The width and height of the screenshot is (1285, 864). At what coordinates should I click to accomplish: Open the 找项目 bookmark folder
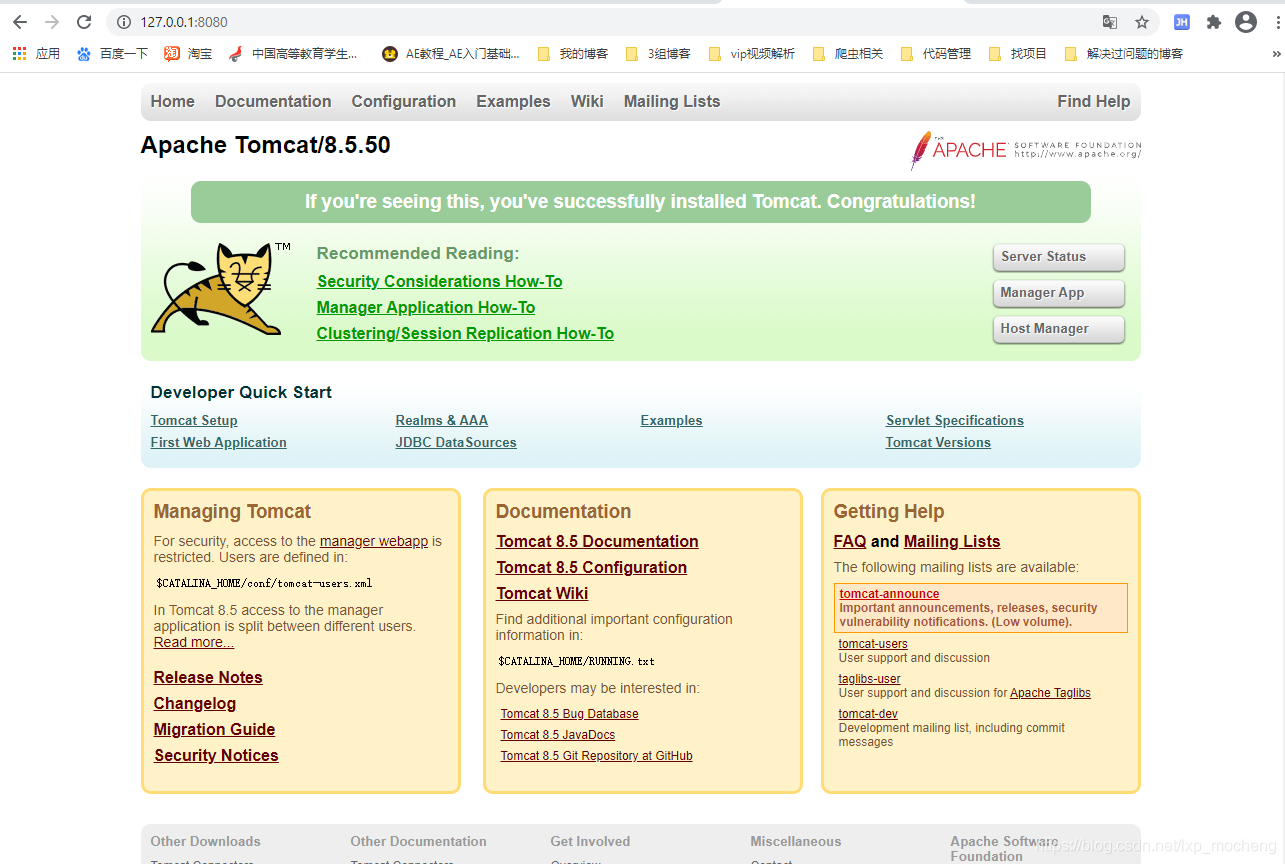pos(1018,54)
